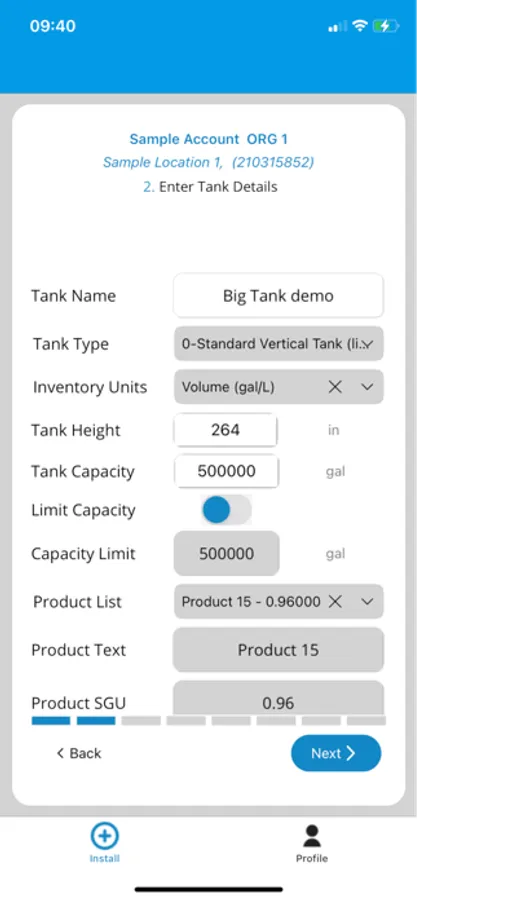Check the battery charging status icon
This screenshot has height=900, width=507.
tap(385, 26)
